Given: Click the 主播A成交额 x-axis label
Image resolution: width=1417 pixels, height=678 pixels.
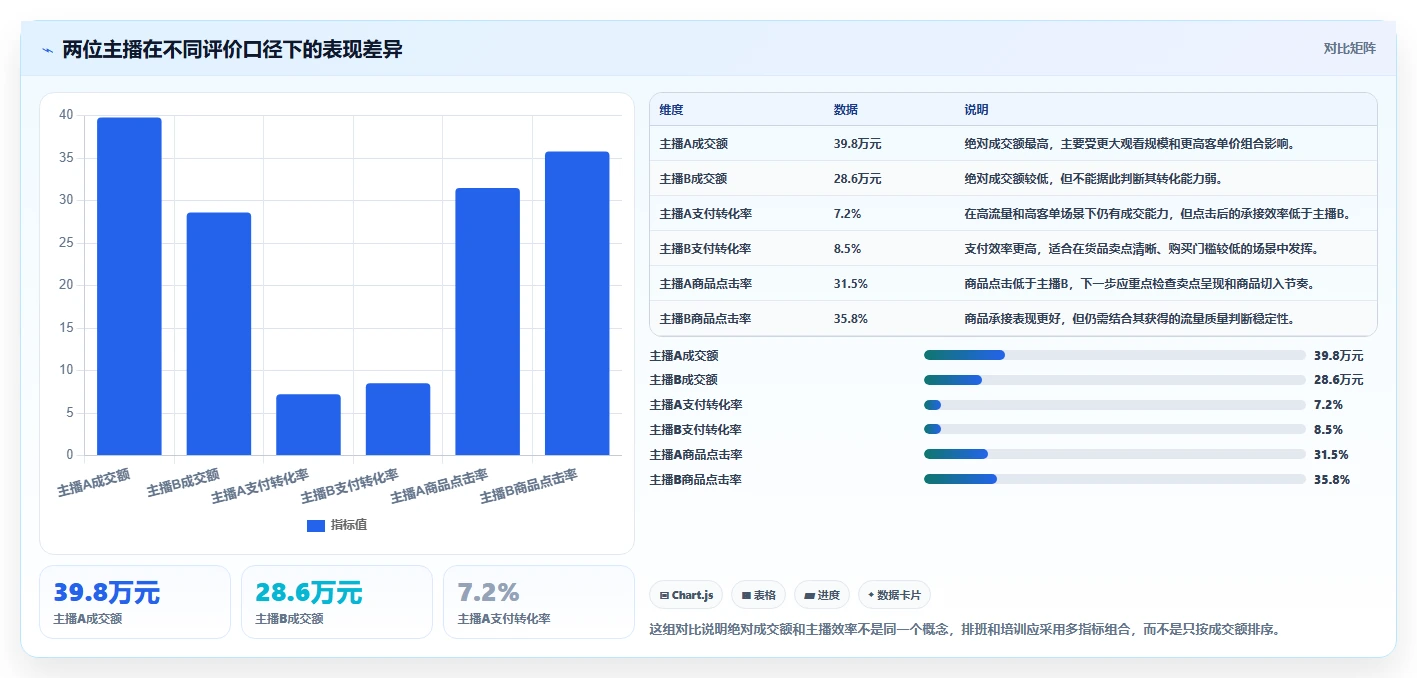Looking at the screenshot, I should click(94, 482).
